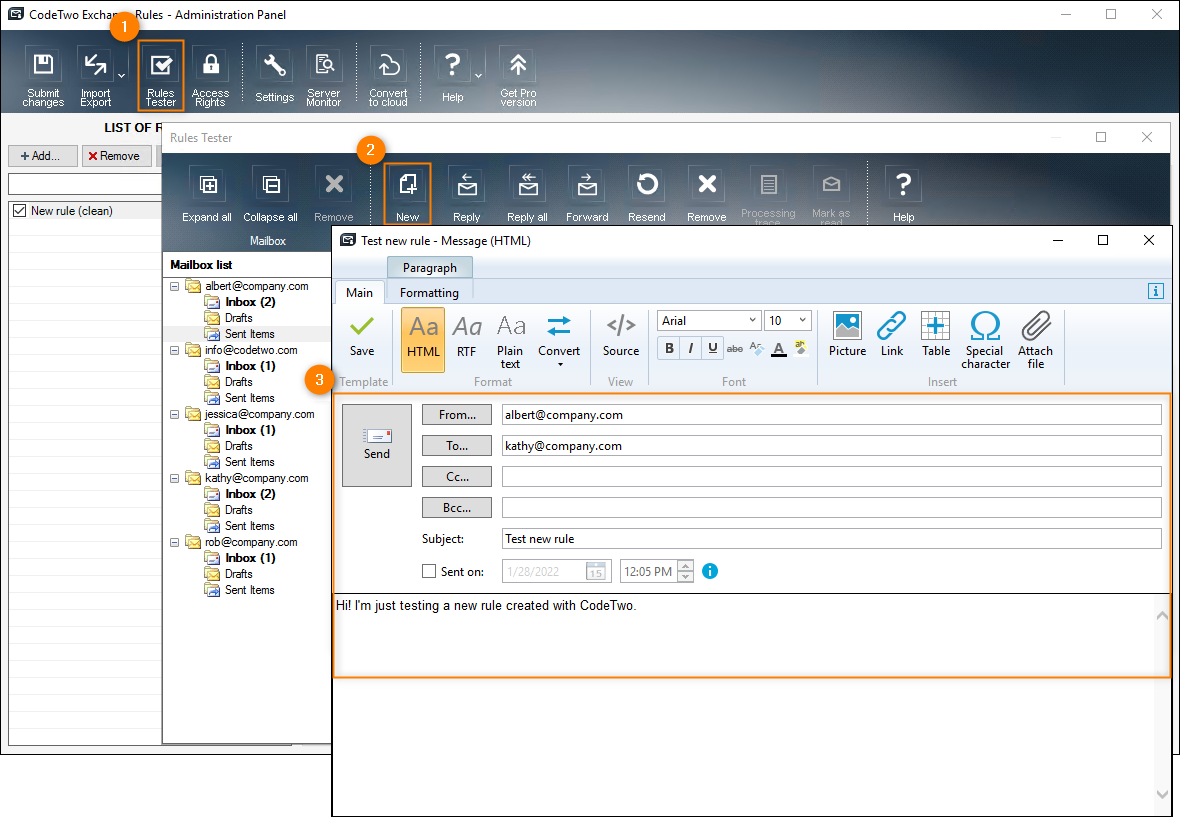Click the Cc... button
This screenshot has width=1180, height=817.
457,476
